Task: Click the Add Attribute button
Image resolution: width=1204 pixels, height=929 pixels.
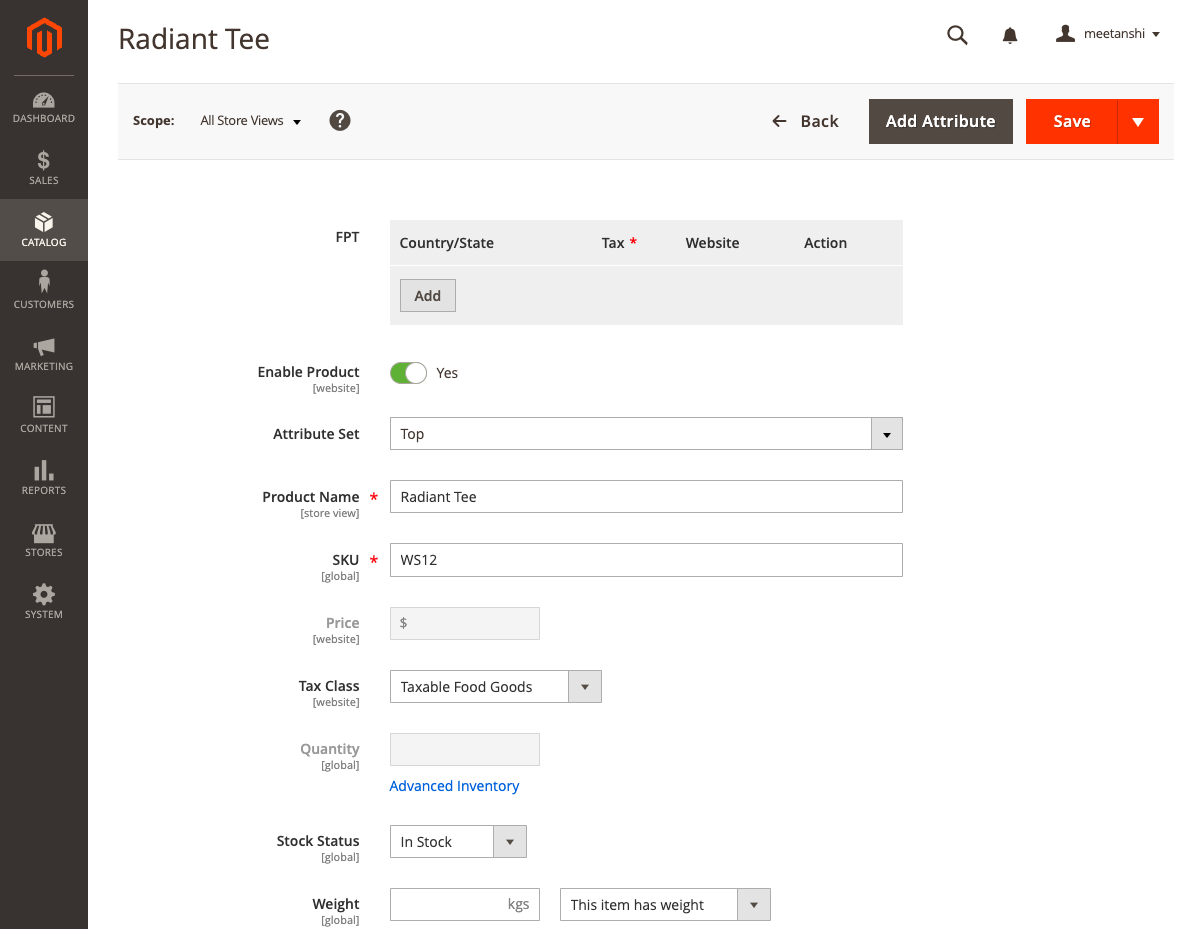Action: (x=941, y=121)
